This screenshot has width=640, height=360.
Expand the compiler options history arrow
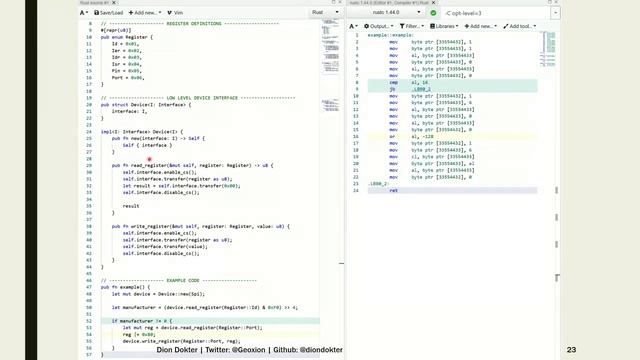coord(555,13)
